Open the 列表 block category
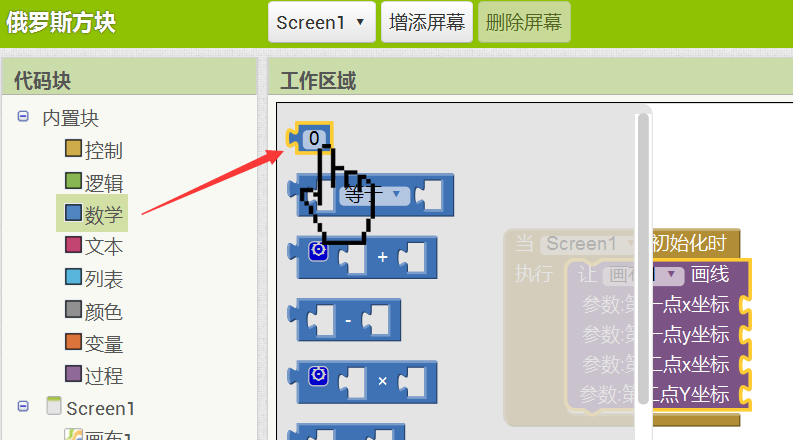 tap(94, 278)
